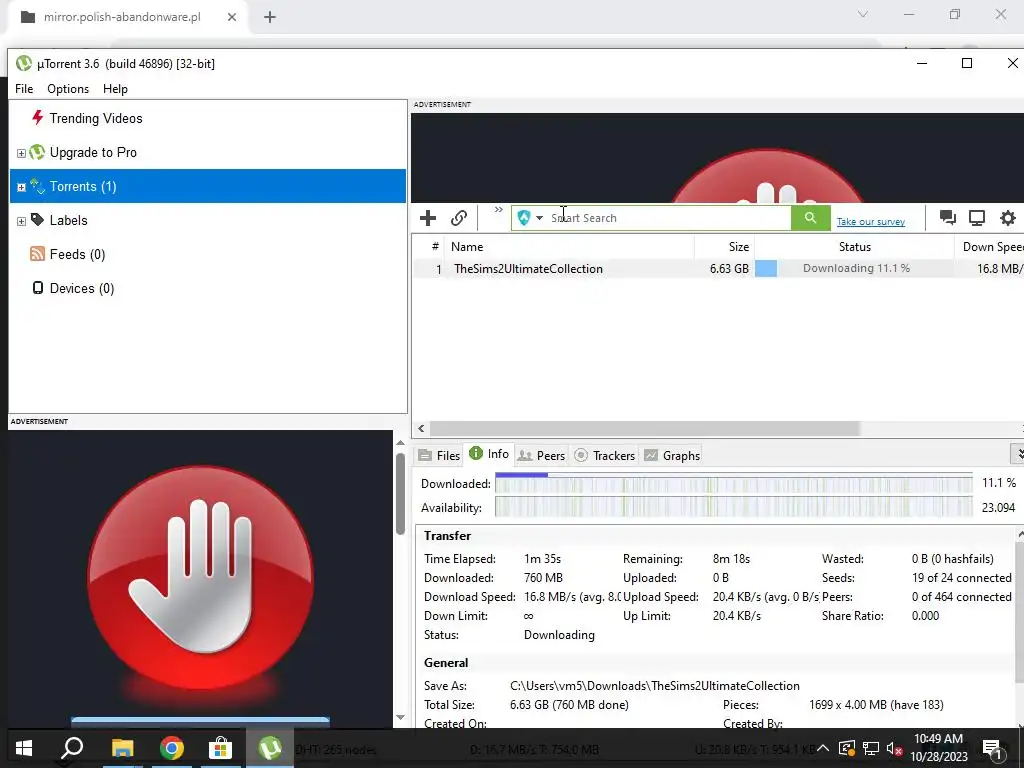Screen dimensions: 1024x768
Task: Click the µTorrent taskbar icon
Action: (270, 748)
